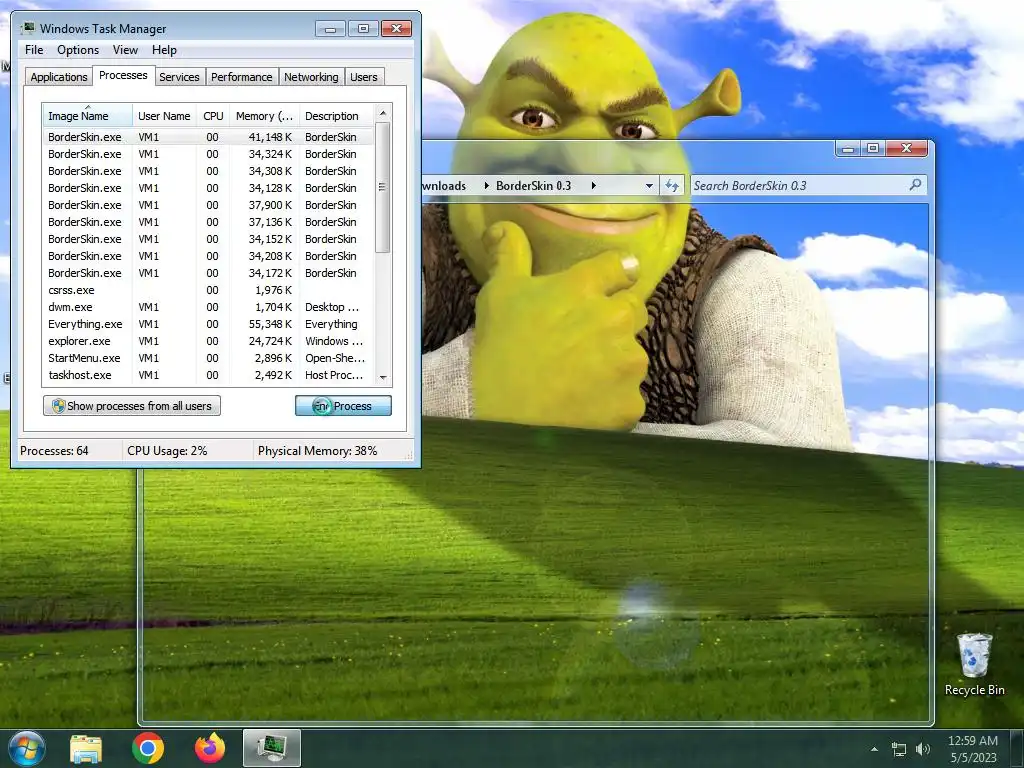
Task: Open the Options menu
Action: pos(78,50)
